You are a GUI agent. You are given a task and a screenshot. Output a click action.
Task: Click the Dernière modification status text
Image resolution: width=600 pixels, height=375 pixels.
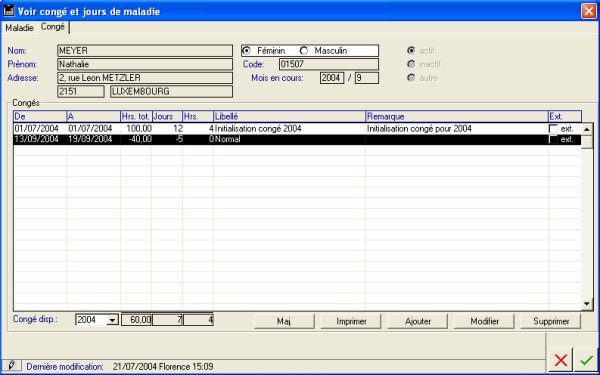[x=120, y=367]
